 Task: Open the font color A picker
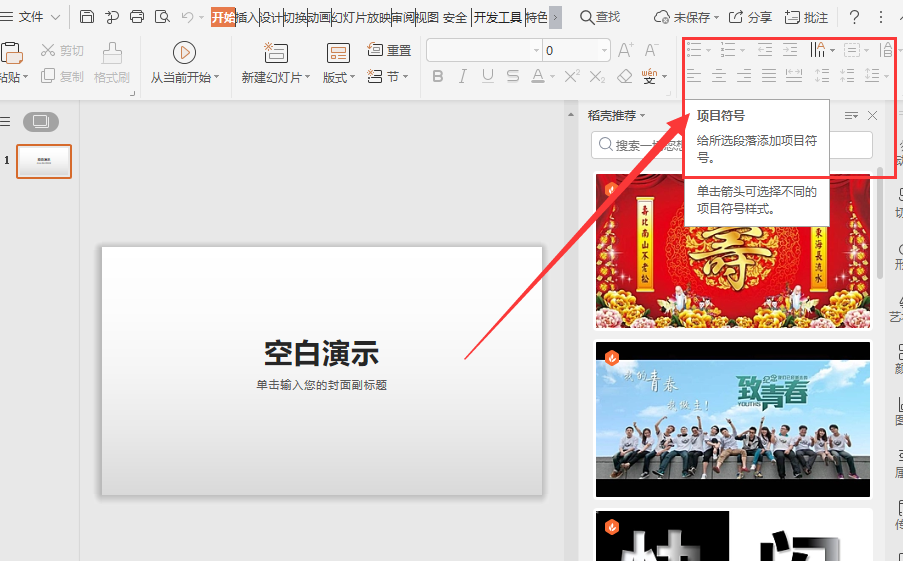pos(538,77)
